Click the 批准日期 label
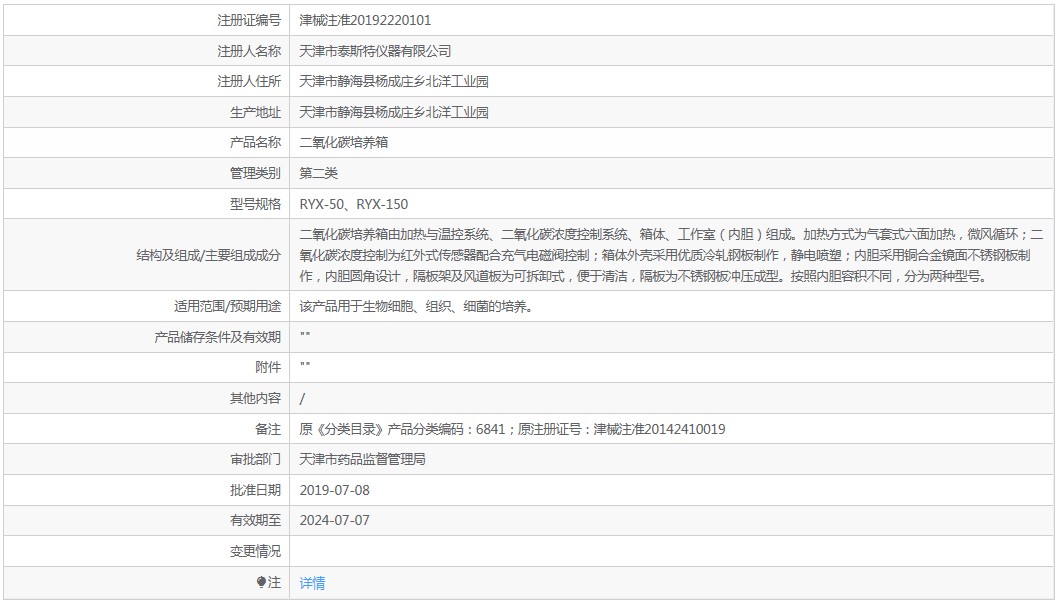Viewport: 1060px width, 606px height. pos(256,490)
